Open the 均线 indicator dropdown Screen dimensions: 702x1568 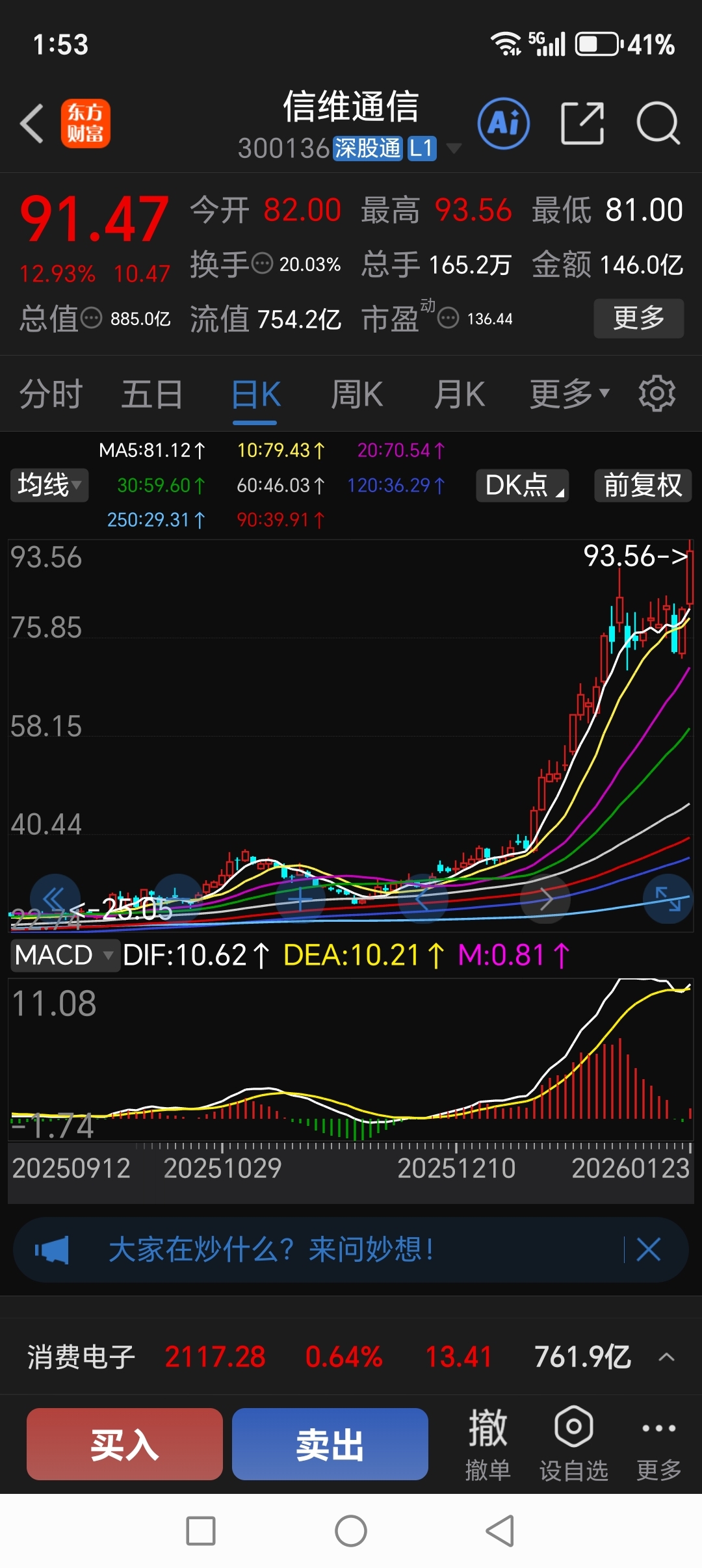click(x=49, y=485)
